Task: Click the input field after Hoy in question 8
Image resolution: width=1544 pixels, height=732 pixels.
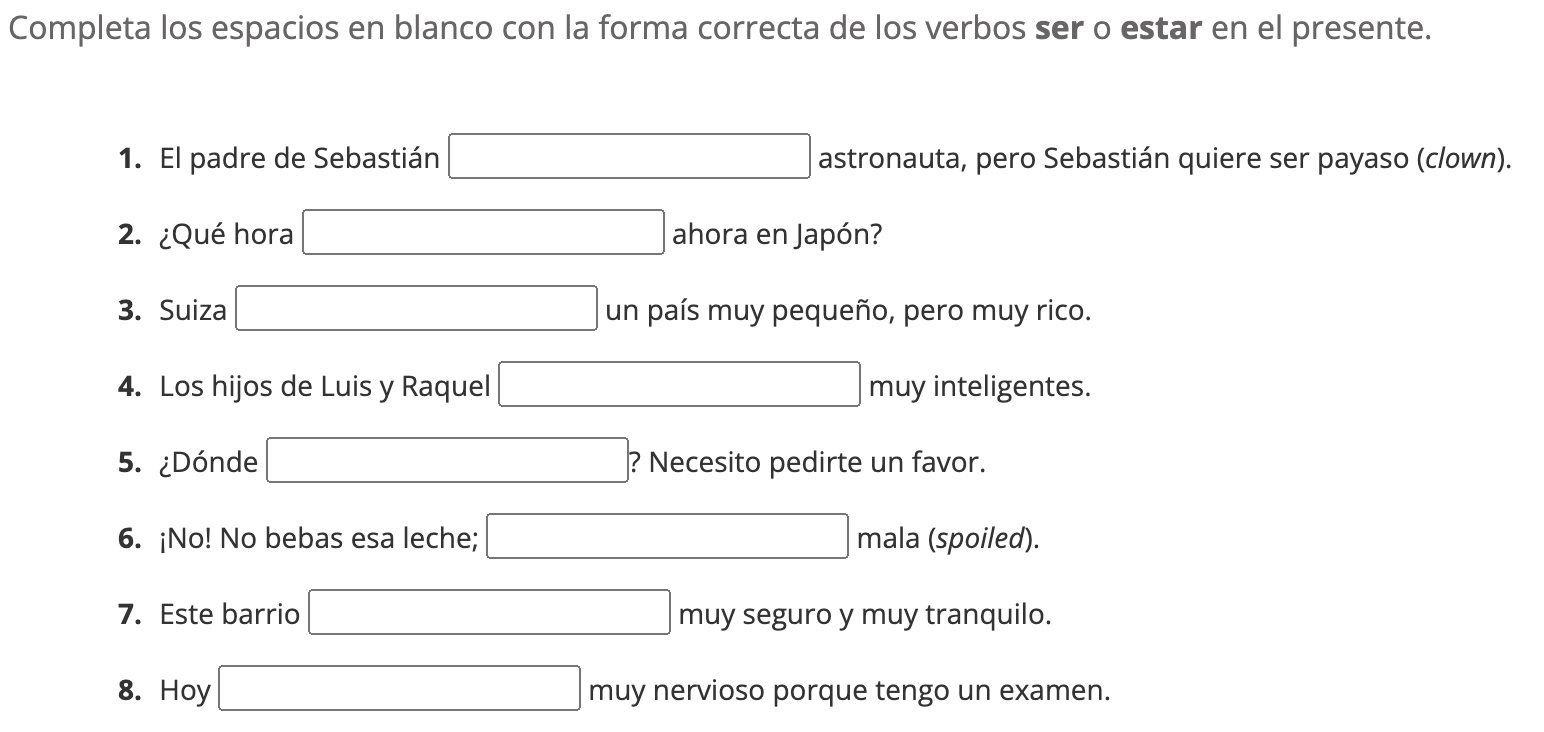Action: click(399, 689)
